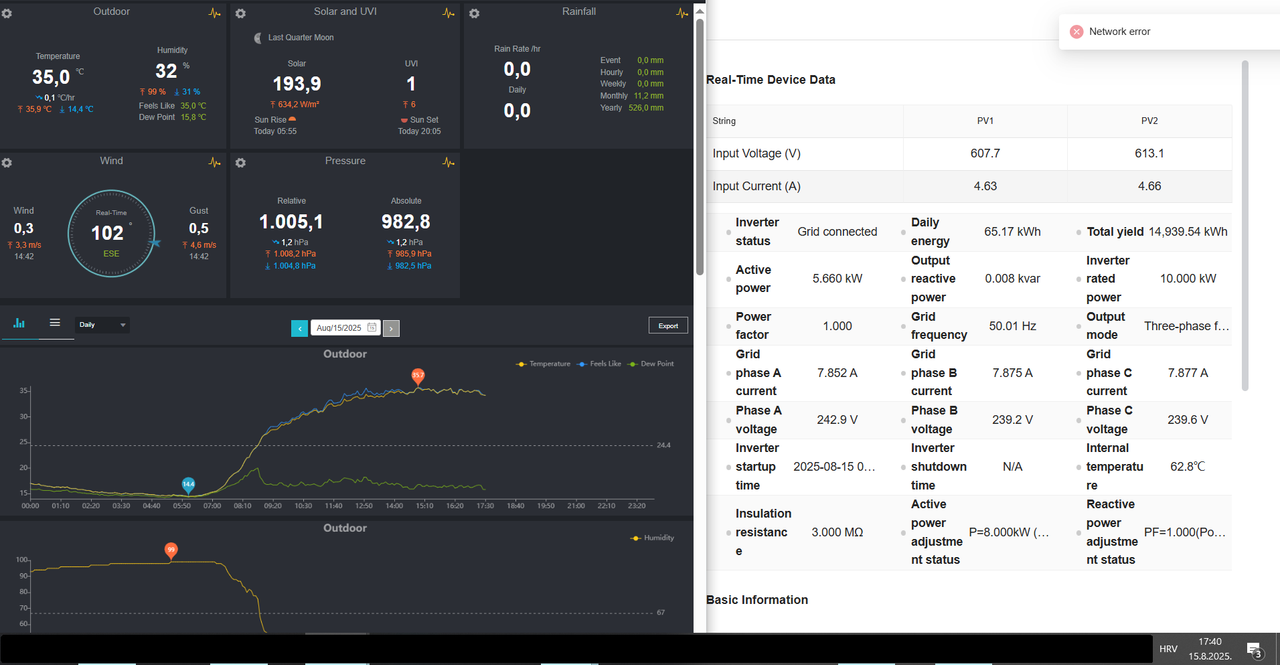
Task: Click the wind gust value 0,5
Action: [199, 229]
